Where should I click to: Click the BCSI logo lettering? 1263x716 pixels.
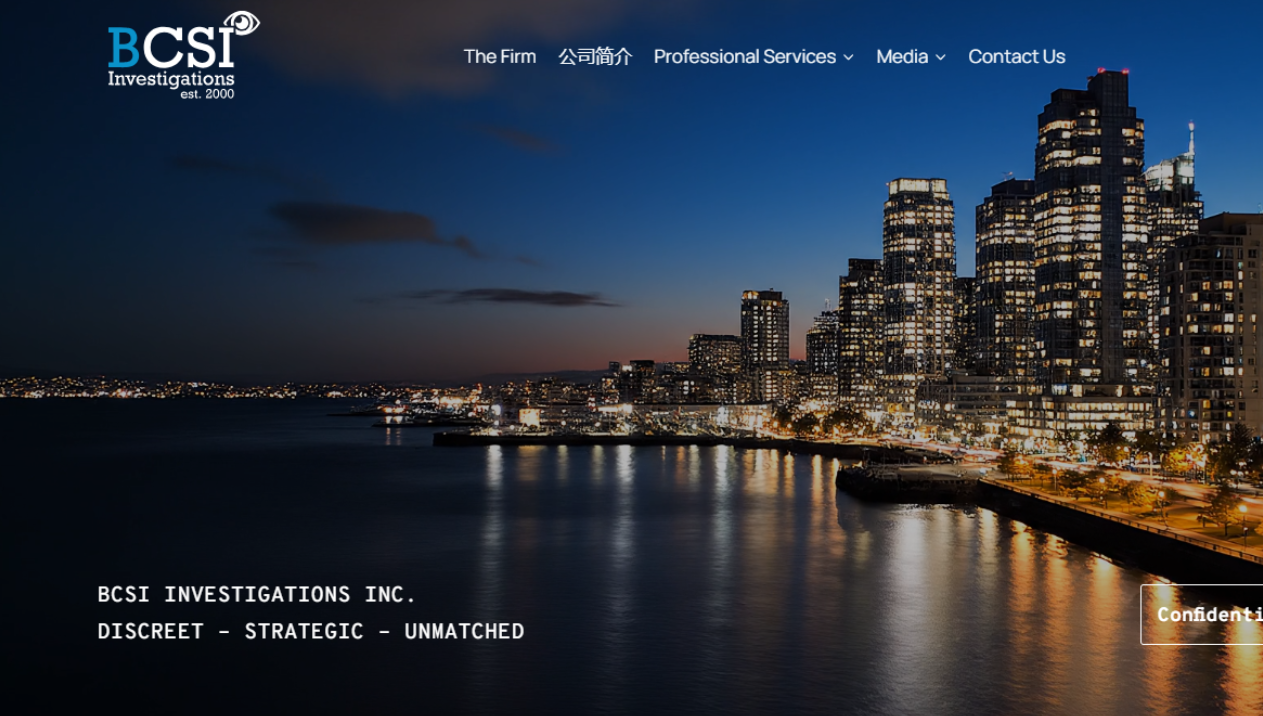coord(170,47)
